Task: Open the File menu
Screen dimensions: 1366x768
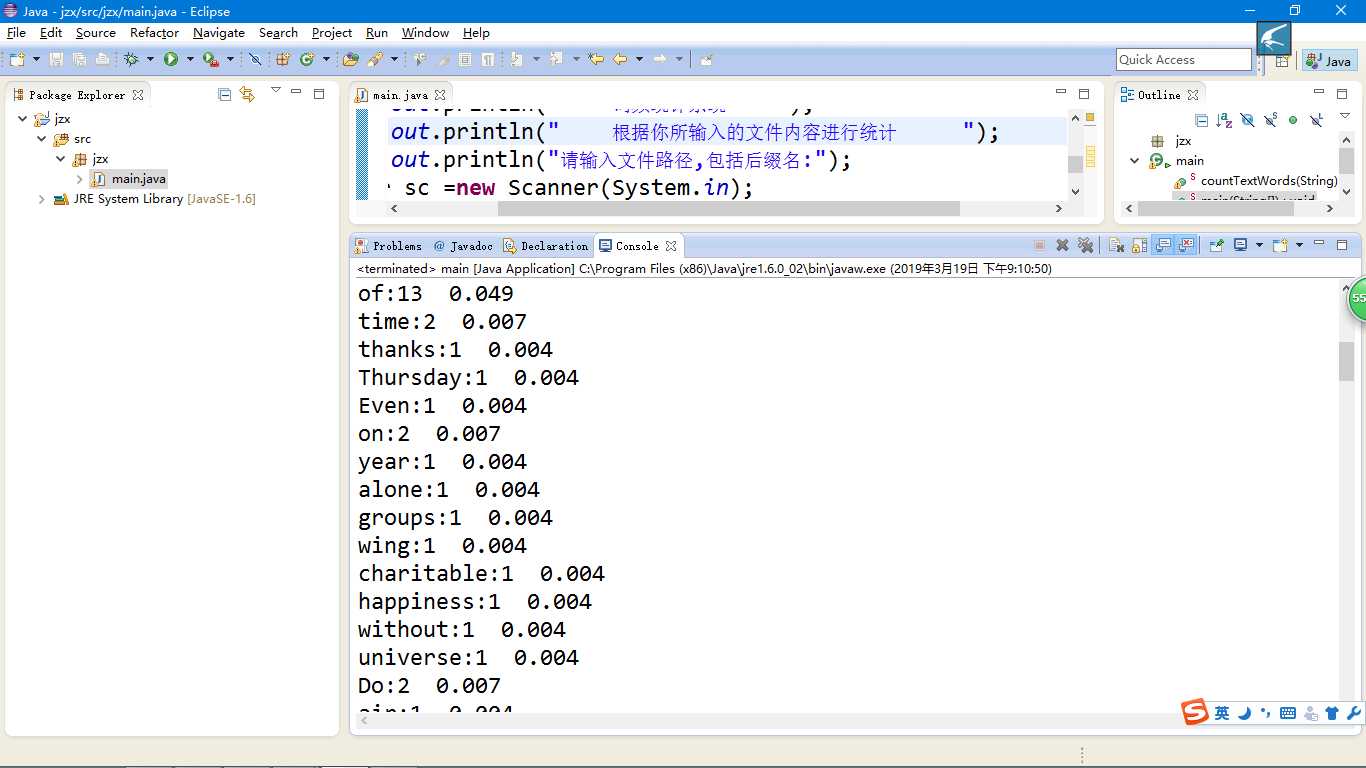Action: tap(16, 32)
